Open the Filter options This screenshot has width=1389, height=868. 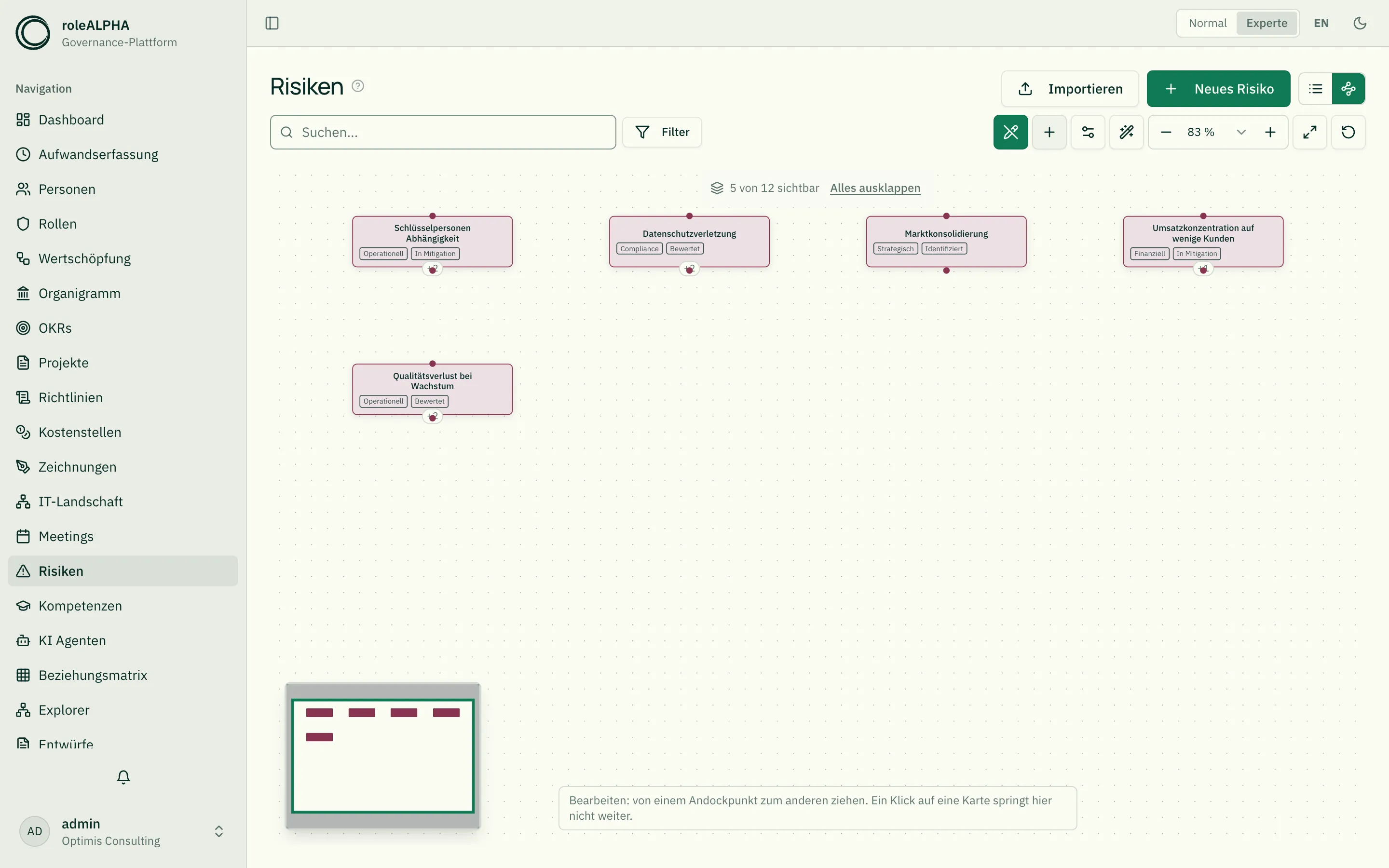[x=662, y=132]
